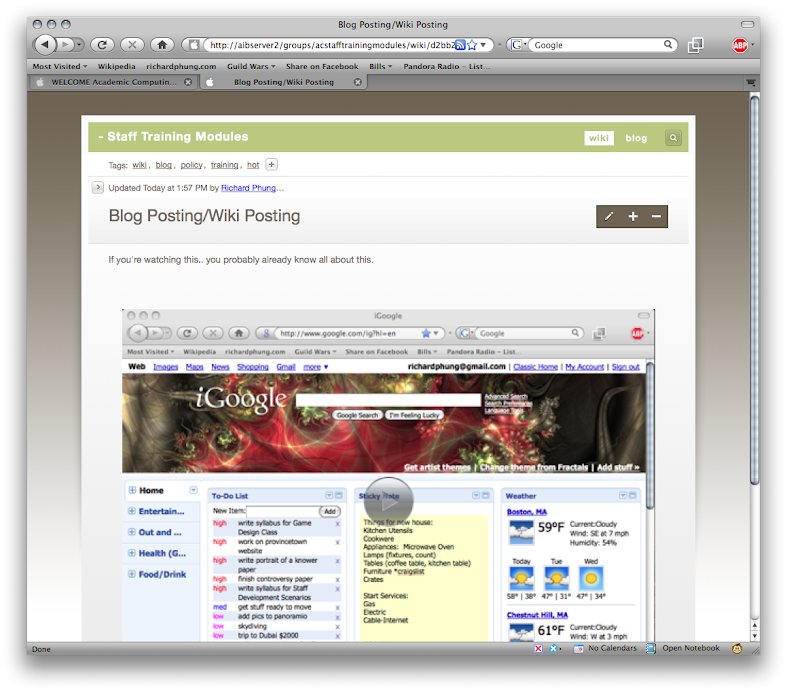Expand the update history disclosure arrow
The image size is (787, 692).
coord(97,187)
